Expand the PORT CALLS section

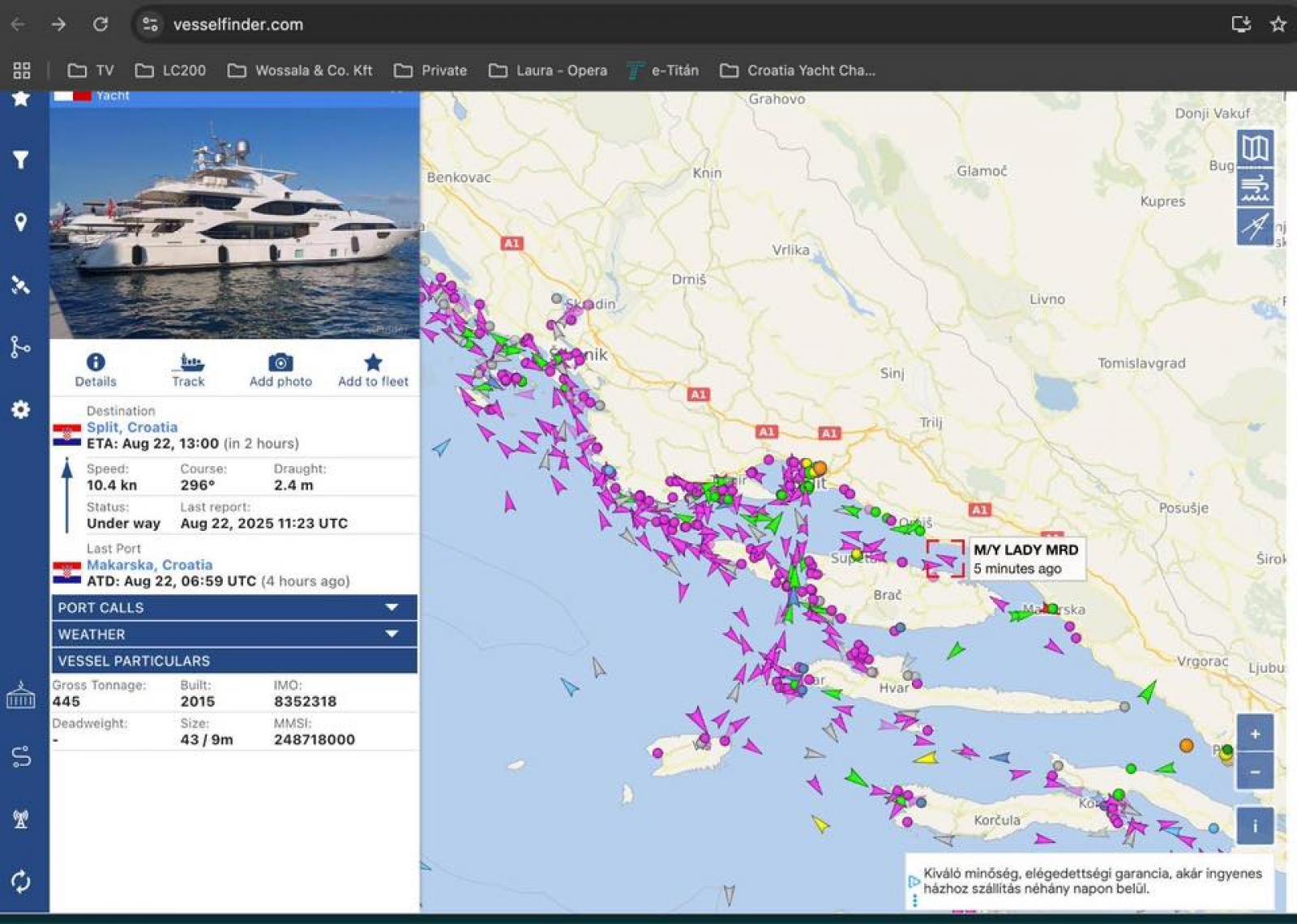tap(234, 607)
